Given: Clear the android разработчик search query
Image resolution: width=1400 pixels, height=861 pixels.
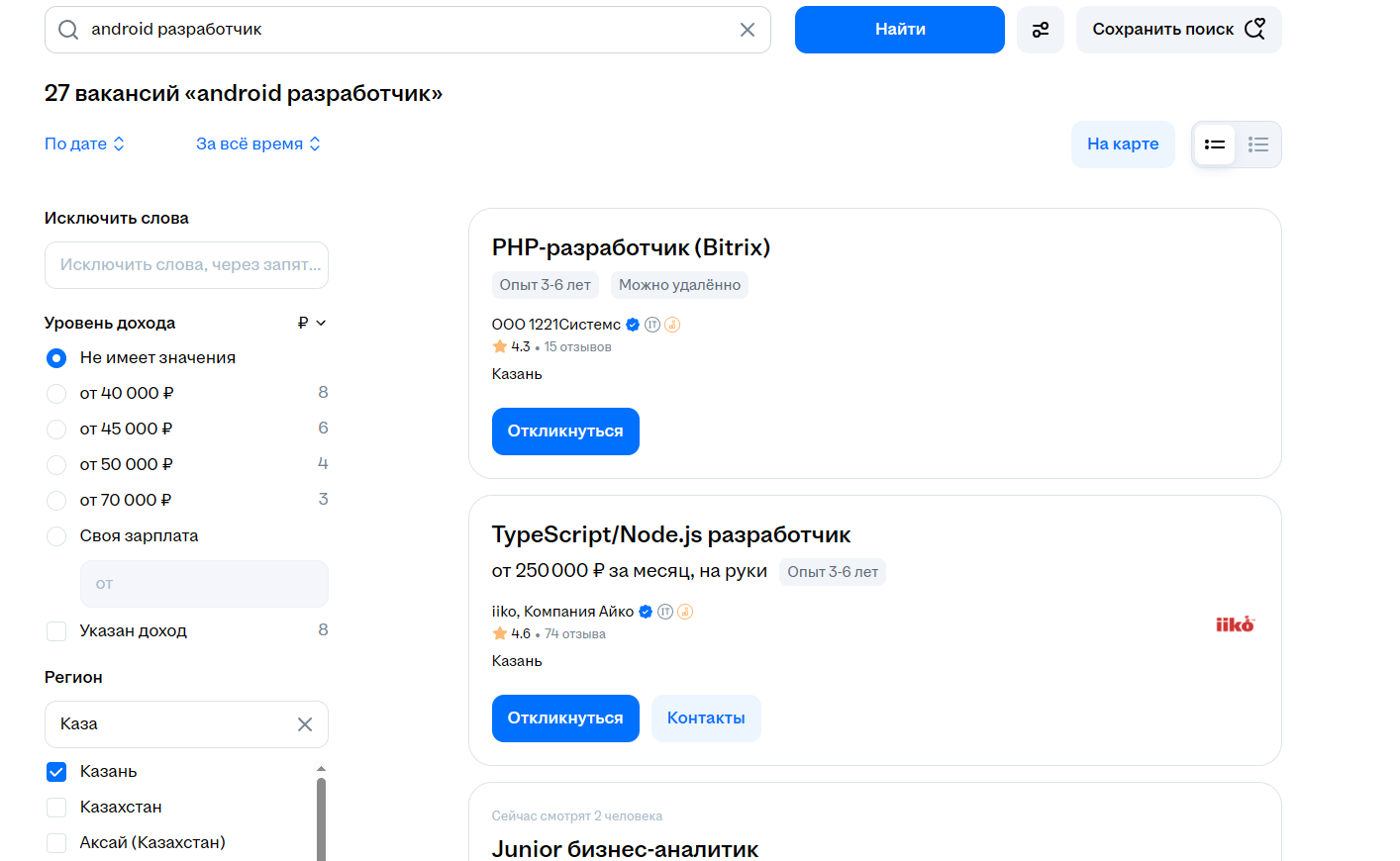Looking at the screenshot, I should (748, 30).
